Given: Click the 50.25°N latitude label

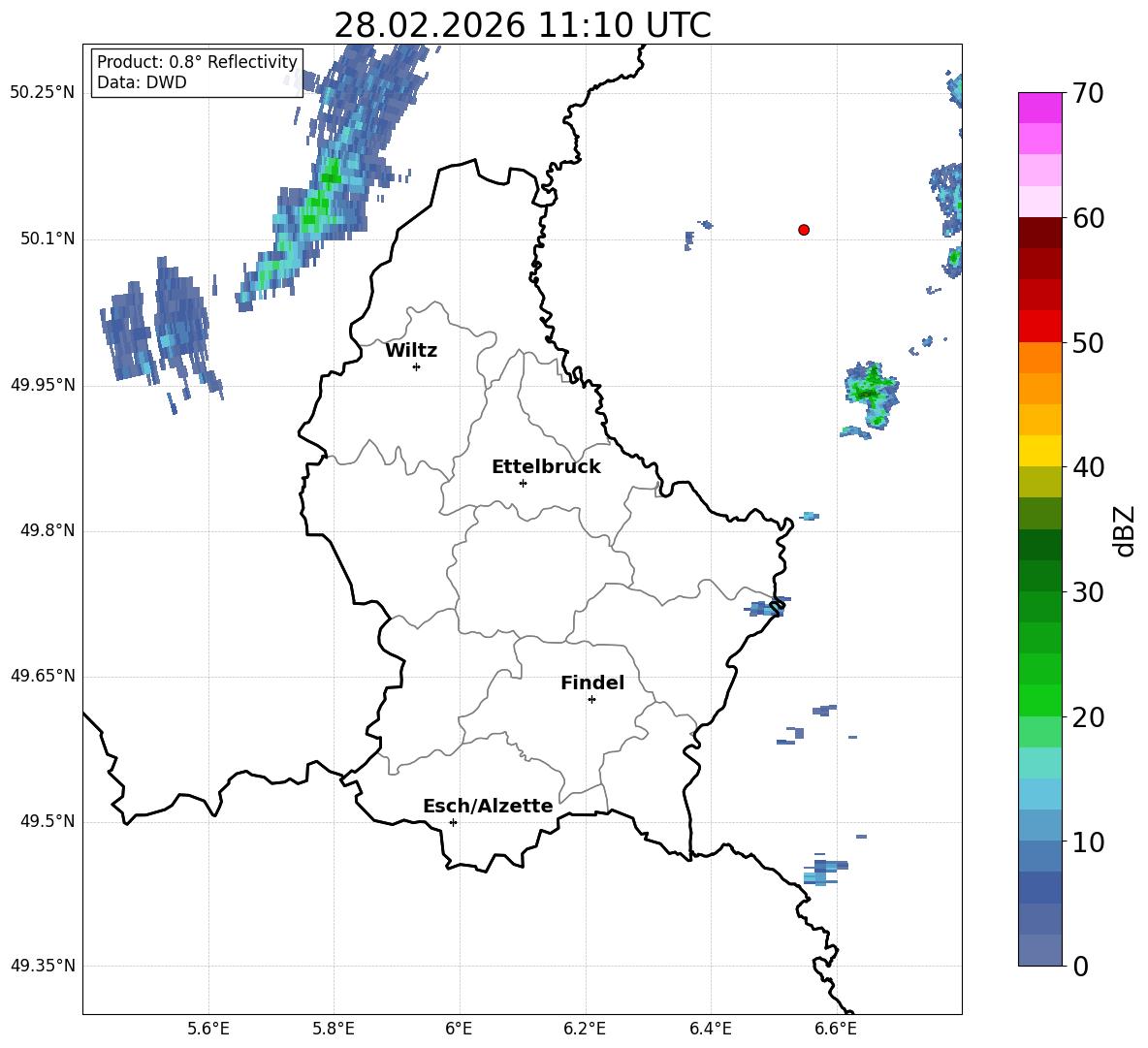Looking at the screenshot, I should tap(43, 93).
